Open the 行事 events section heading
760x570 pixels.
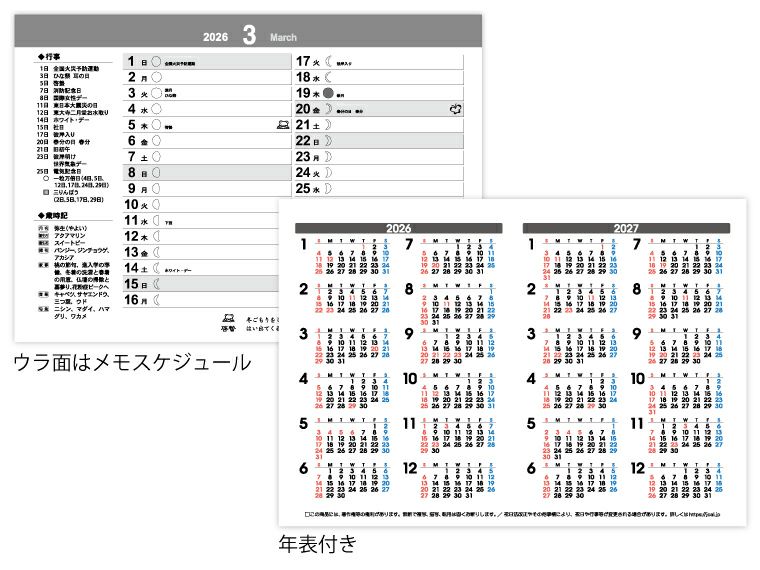50,59
